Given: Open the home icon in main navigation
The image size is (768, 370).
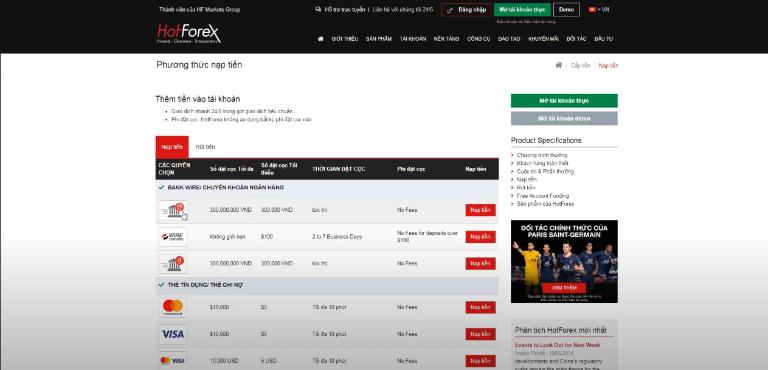Looking at the screenshot, I should point(321,39).
